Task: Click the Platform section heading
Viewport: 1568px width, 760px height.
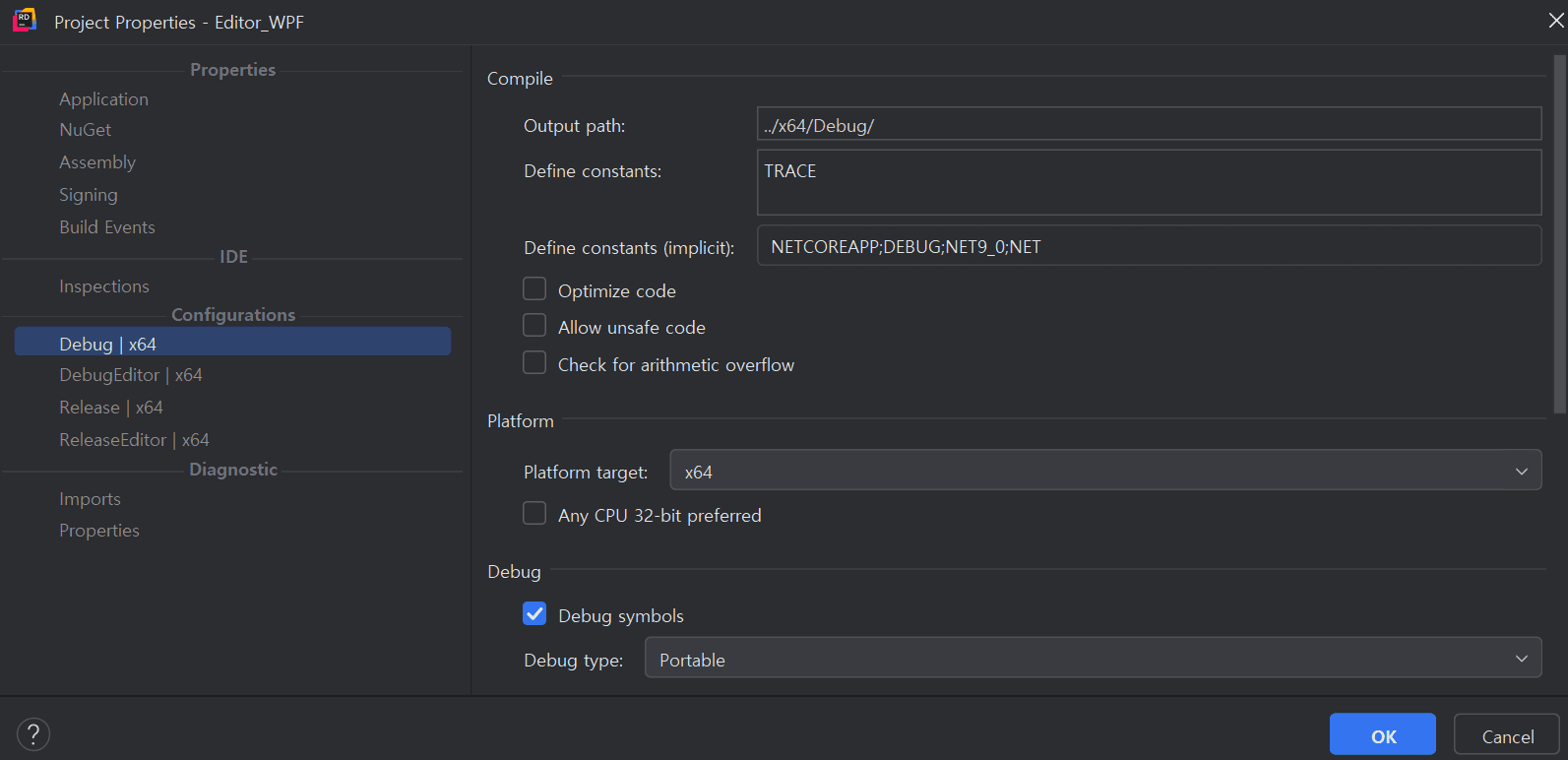Action: (x=521, y=421)
